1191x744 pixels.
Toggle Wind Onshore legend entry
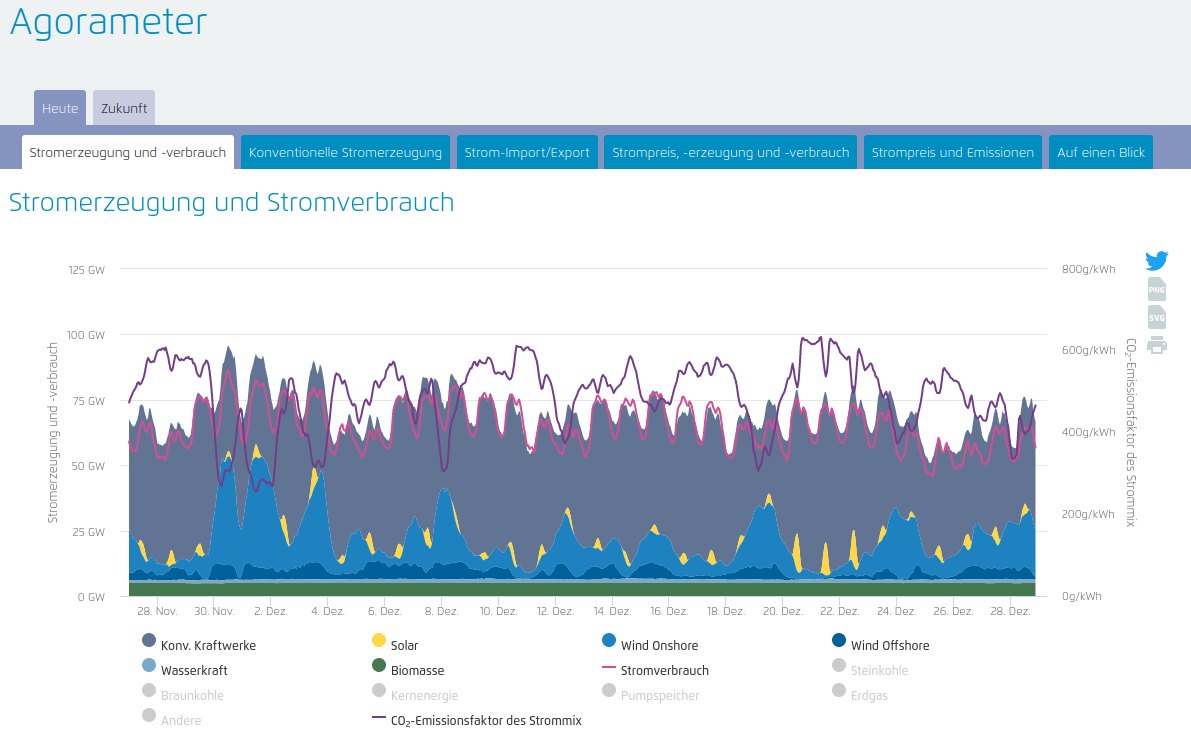pos(649,645)
